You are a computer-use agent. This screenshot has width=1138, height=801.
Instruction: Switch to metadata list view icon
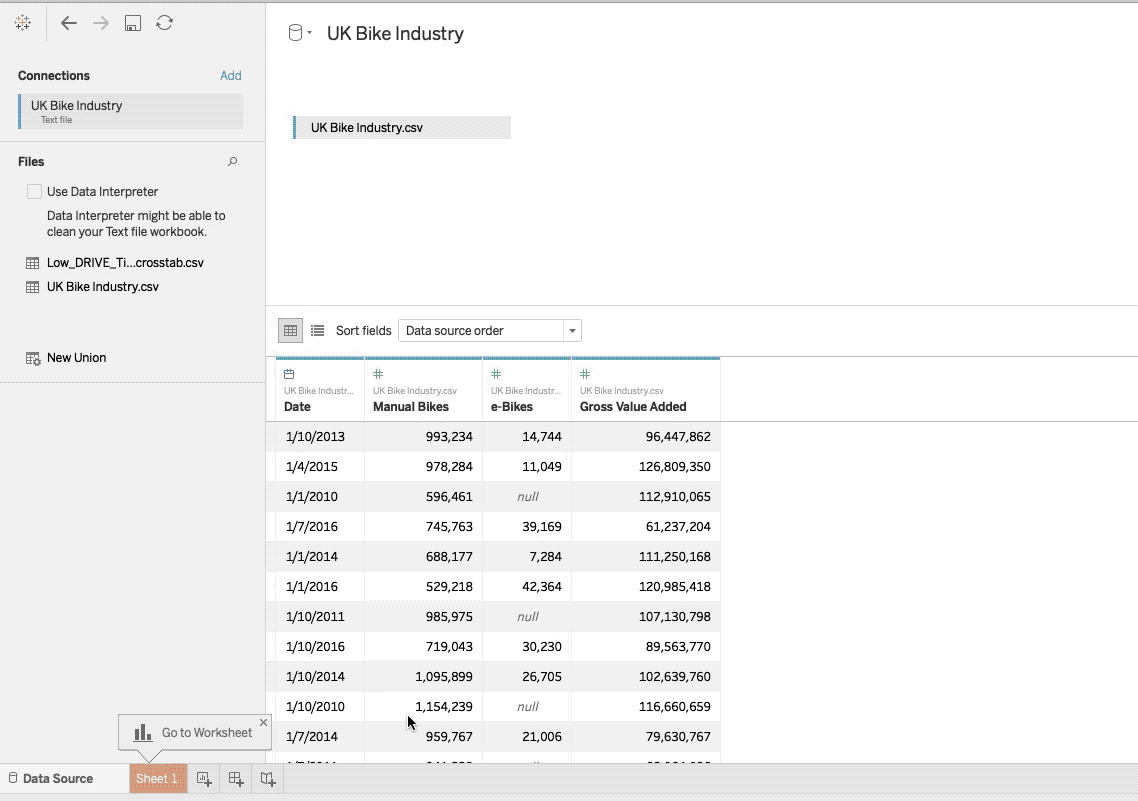click(x=317, y=331)
